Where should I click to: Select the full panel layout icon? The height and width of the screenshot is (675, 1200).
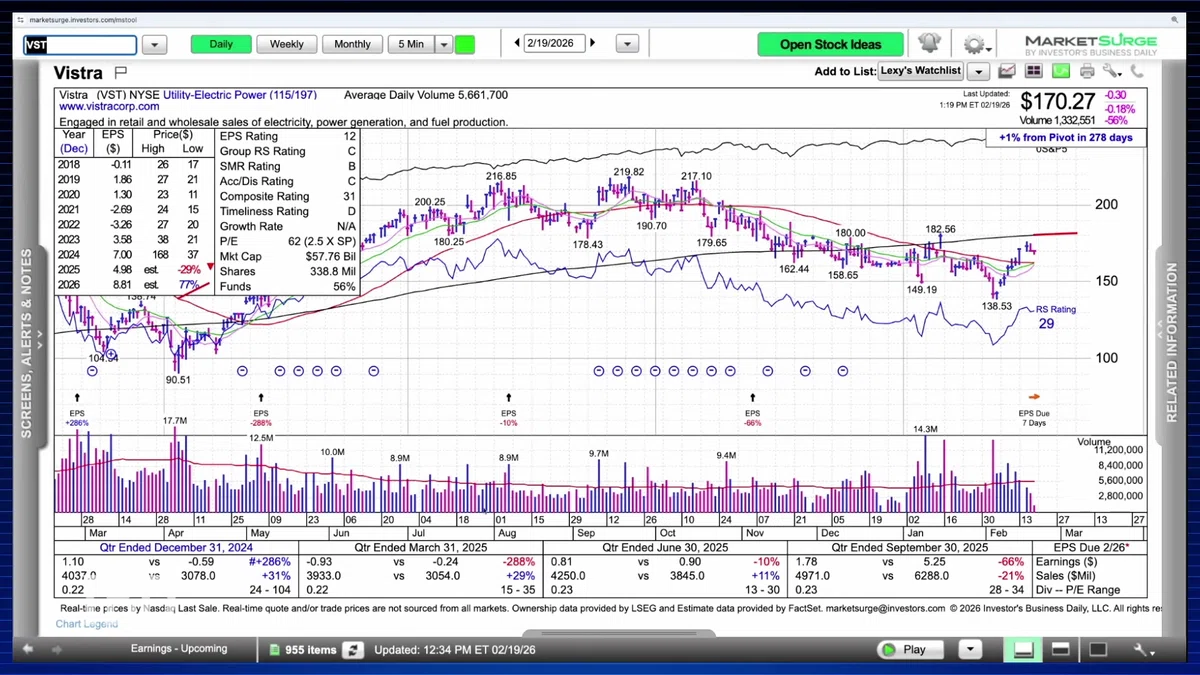coord(1097,650)
